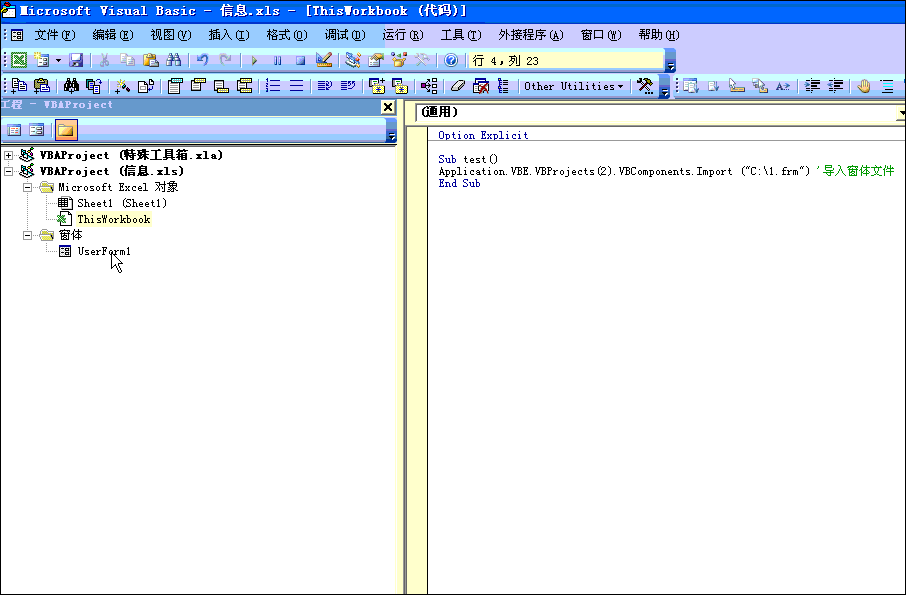Open the 工具(T) menu
The image size is (906, 595).
point(461,35)
